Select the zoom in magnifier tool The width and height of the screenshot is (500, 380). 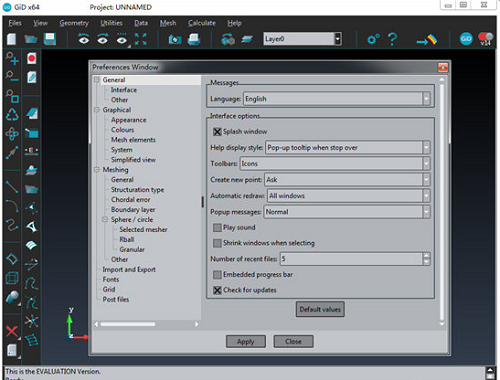(12, 58)
